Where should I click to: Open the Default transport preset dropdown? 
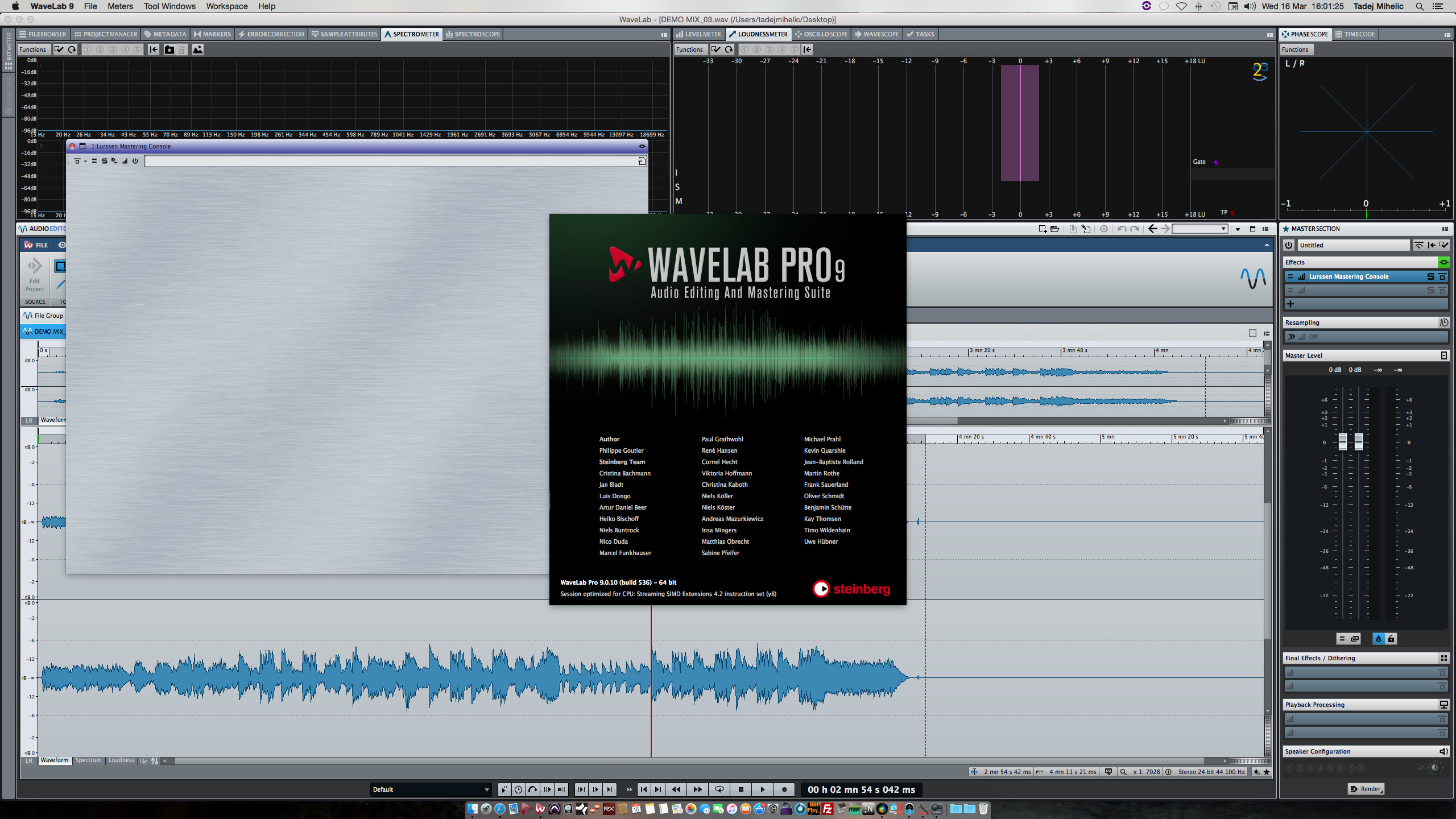pyautogui.click(x=431, y=789)
